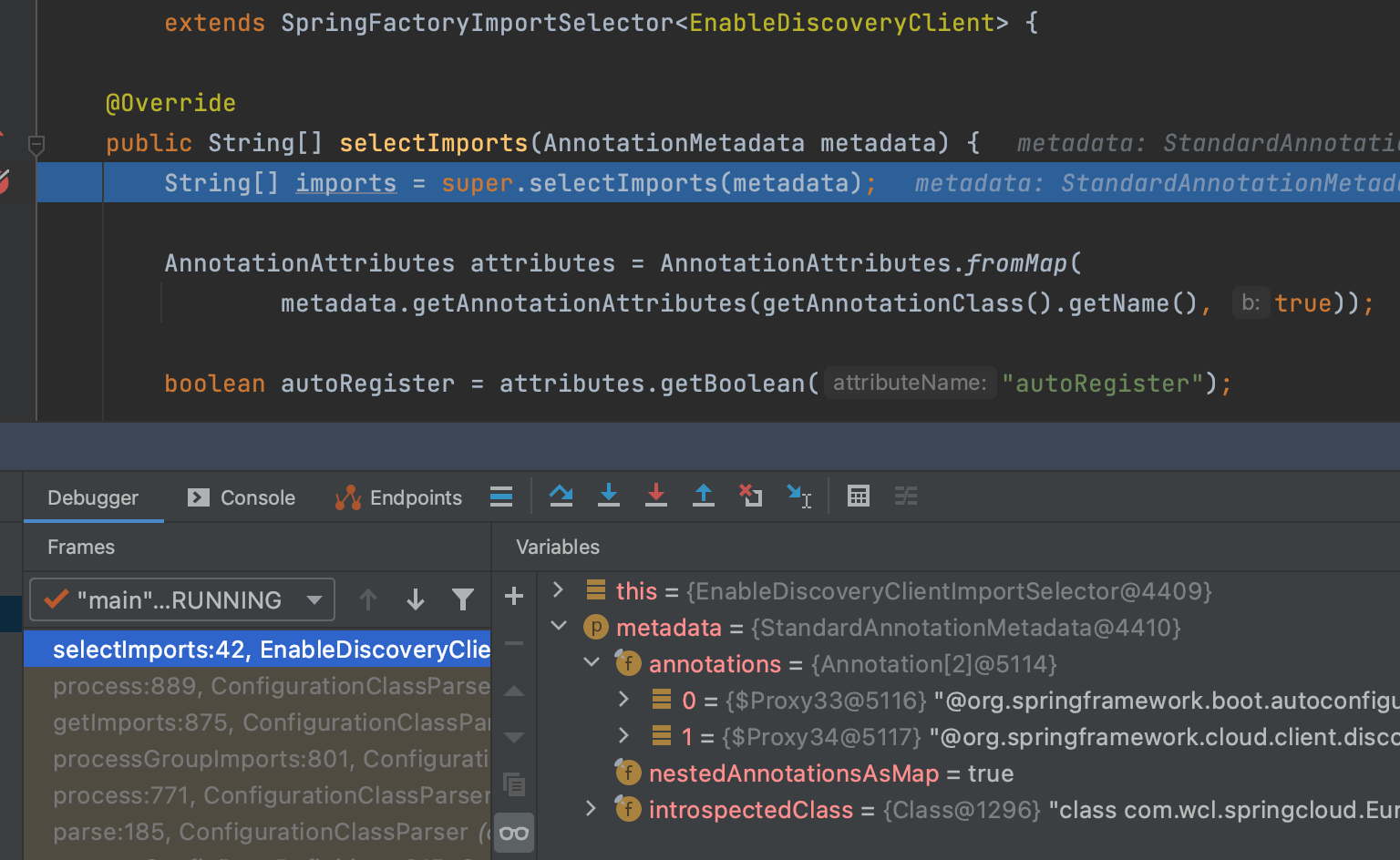Click the show execution point lines icon
1400x860 pixels.
(501, 496)
